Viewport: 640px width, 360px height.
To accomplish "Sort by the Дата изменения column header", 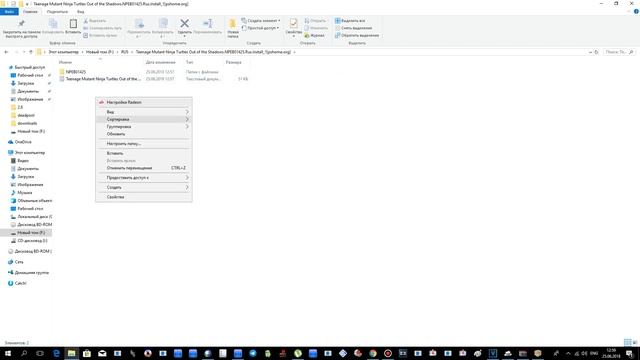I will (160, 62).
